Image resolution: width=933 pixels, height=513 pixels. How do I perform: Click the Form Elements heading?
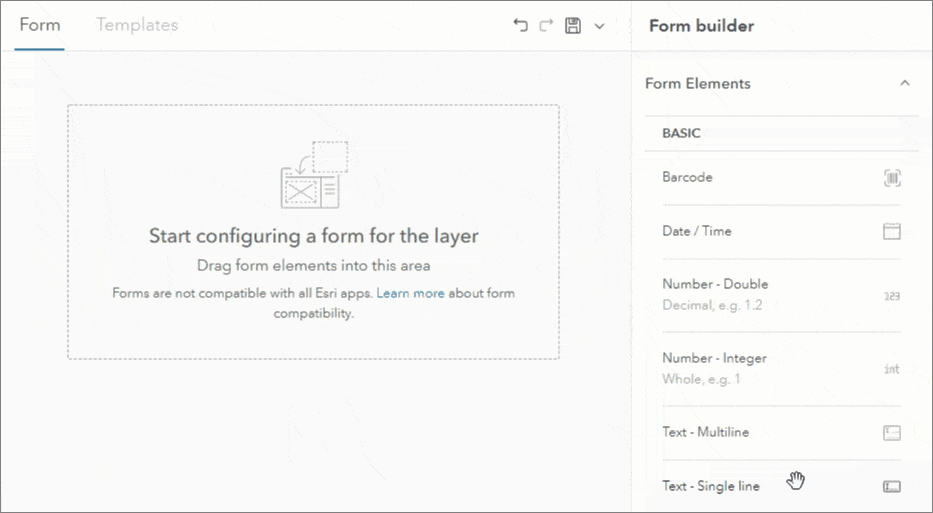pyautogui.click(x=697, y=83)
